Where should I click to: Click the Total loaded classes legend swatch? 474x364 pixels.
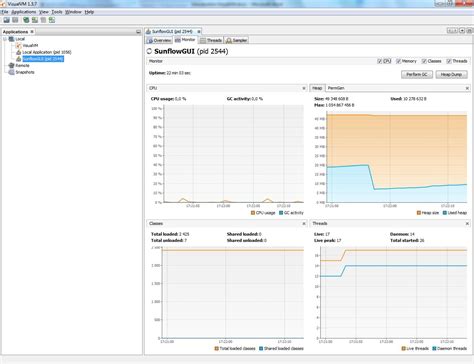[x=216, y=348]
